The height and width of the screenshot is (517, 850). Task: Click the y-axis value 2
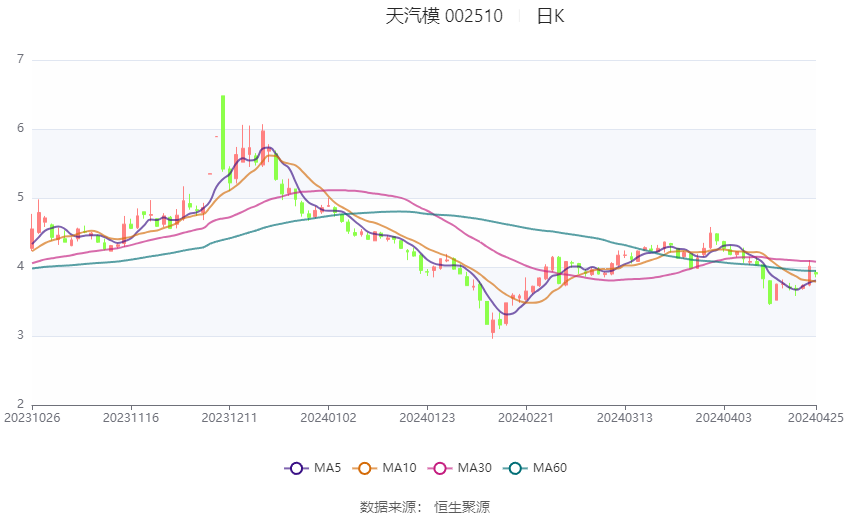click(21, 404)
